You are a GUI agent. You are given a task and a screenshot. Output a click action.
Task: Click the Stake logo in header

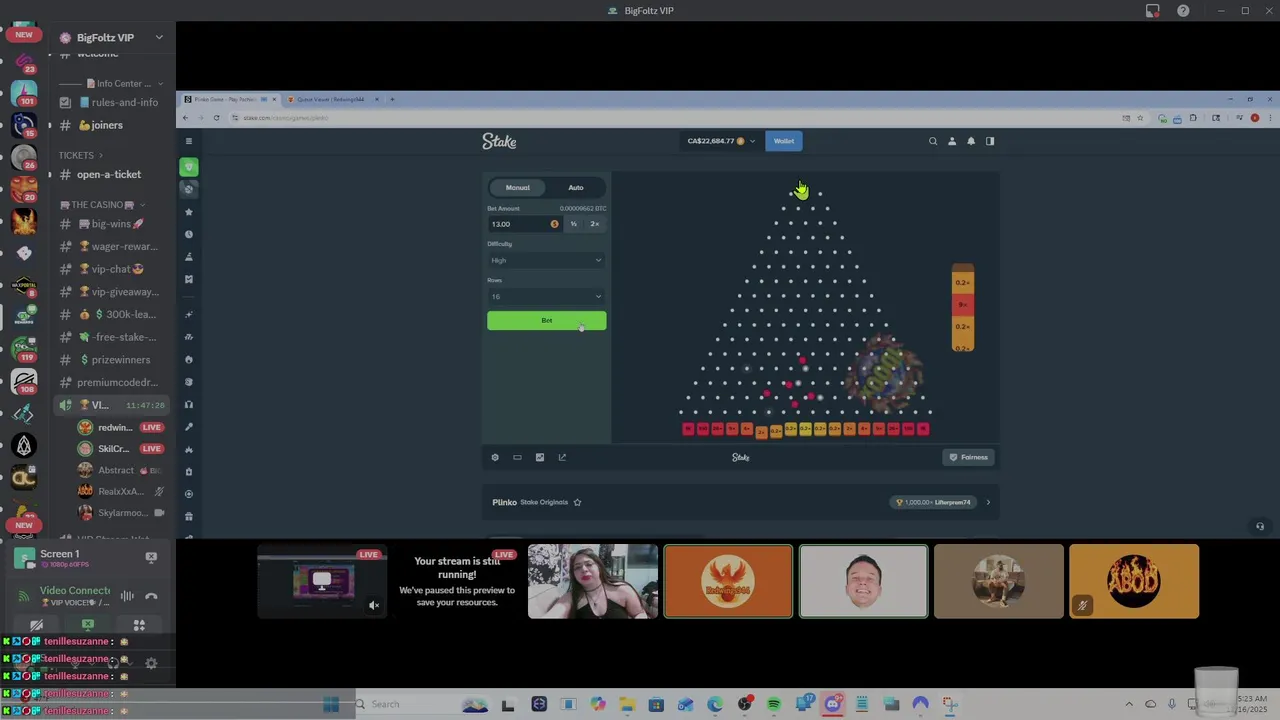click(499, 141)
